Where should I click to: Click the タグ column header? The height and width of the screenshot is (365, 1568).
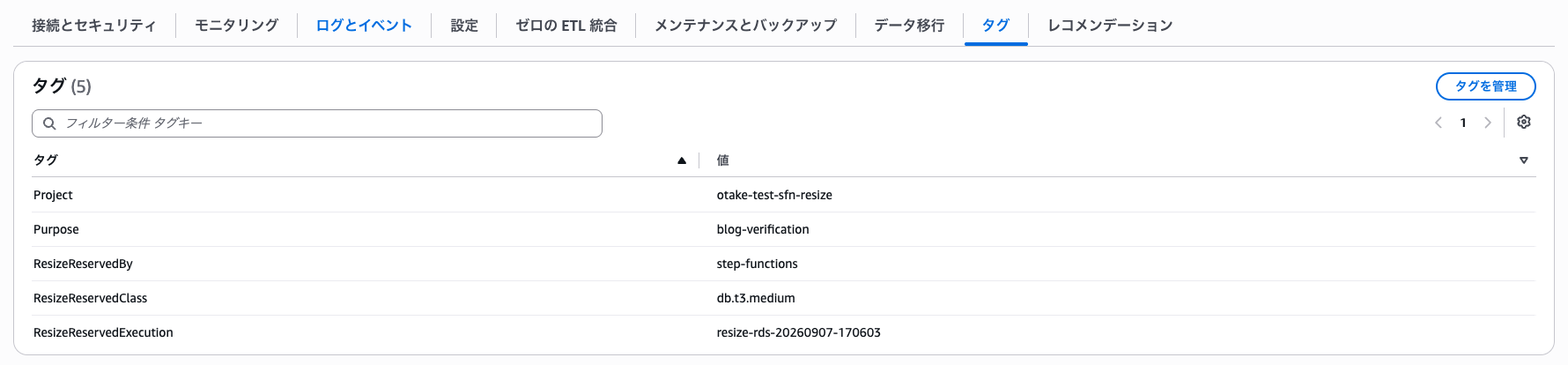(x=46, y=160)
